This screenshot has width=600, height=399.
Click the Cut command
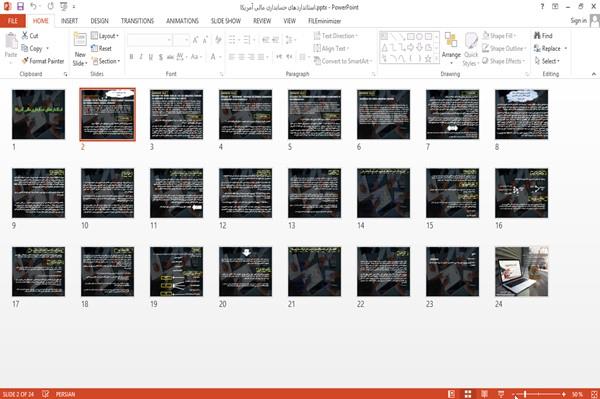[30, 36]
